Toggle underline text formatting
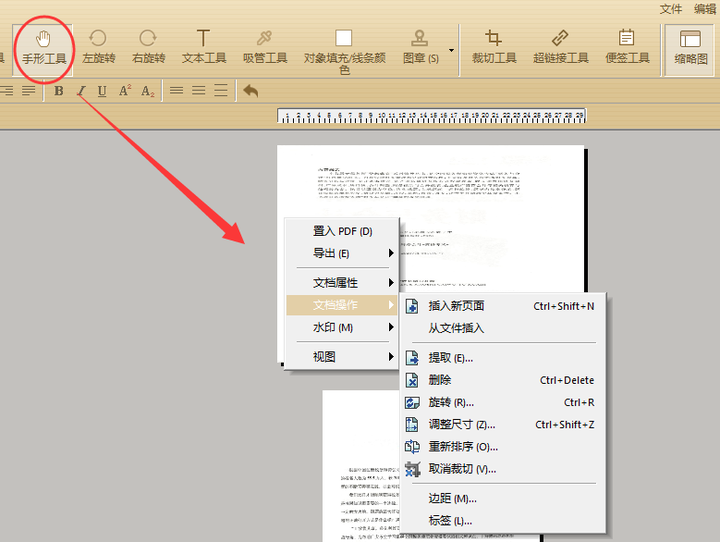 [x=102, y=91]
